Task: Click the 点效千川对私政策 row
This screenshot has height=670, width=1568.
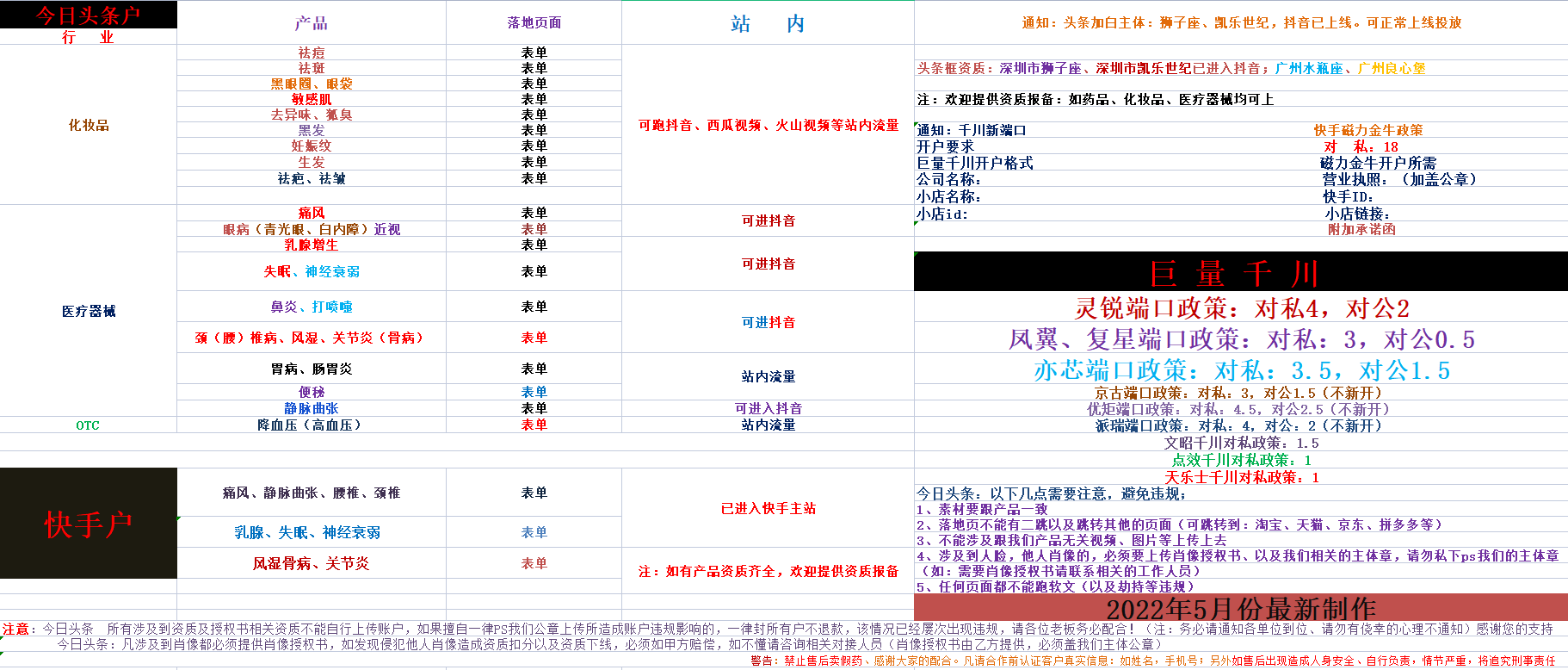Action: pyautogui.click(x=1241, y=460)
